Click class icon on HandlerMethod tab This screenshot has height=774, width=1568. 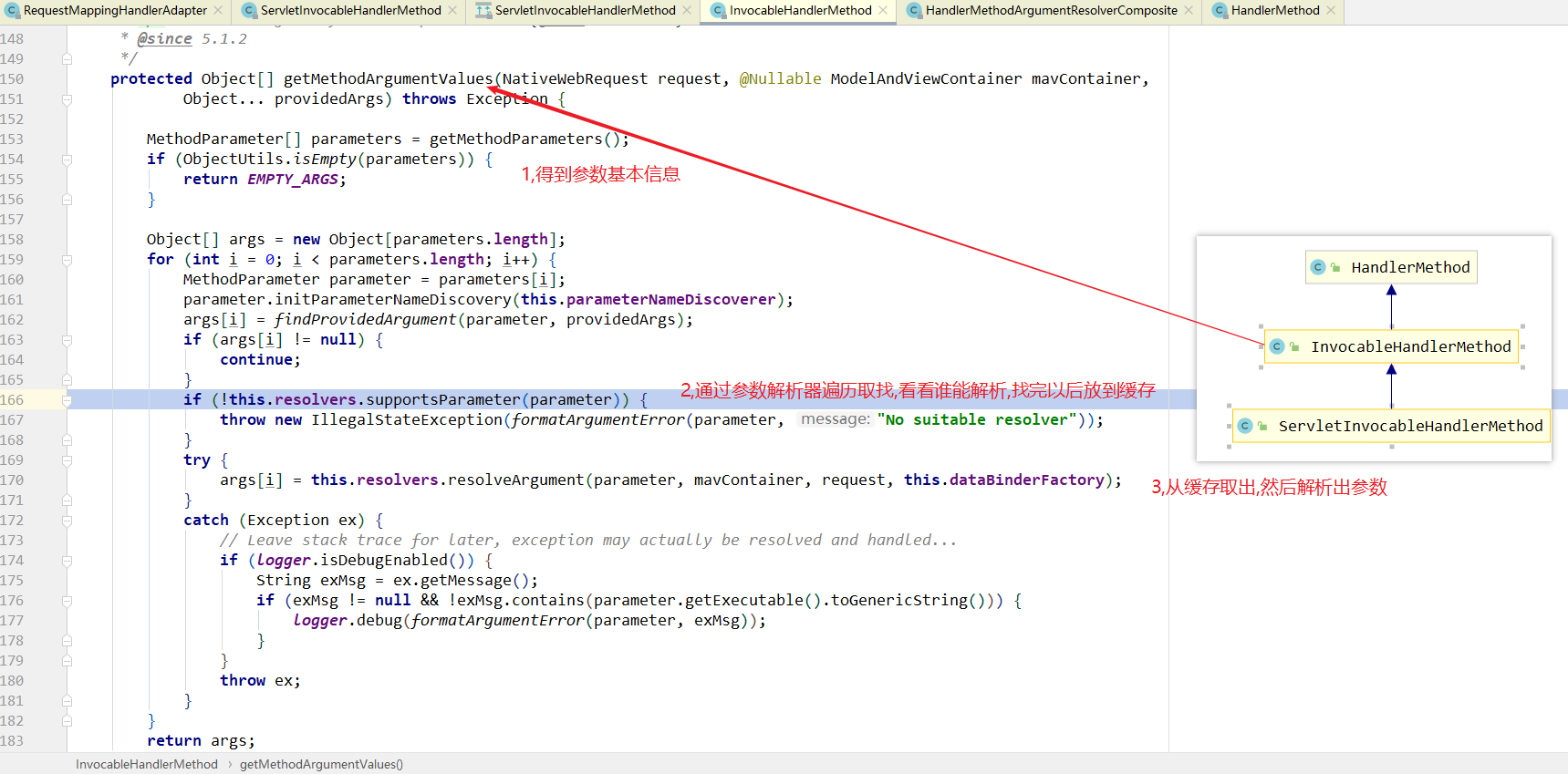pyautogui.click(x=1220, y=11)
